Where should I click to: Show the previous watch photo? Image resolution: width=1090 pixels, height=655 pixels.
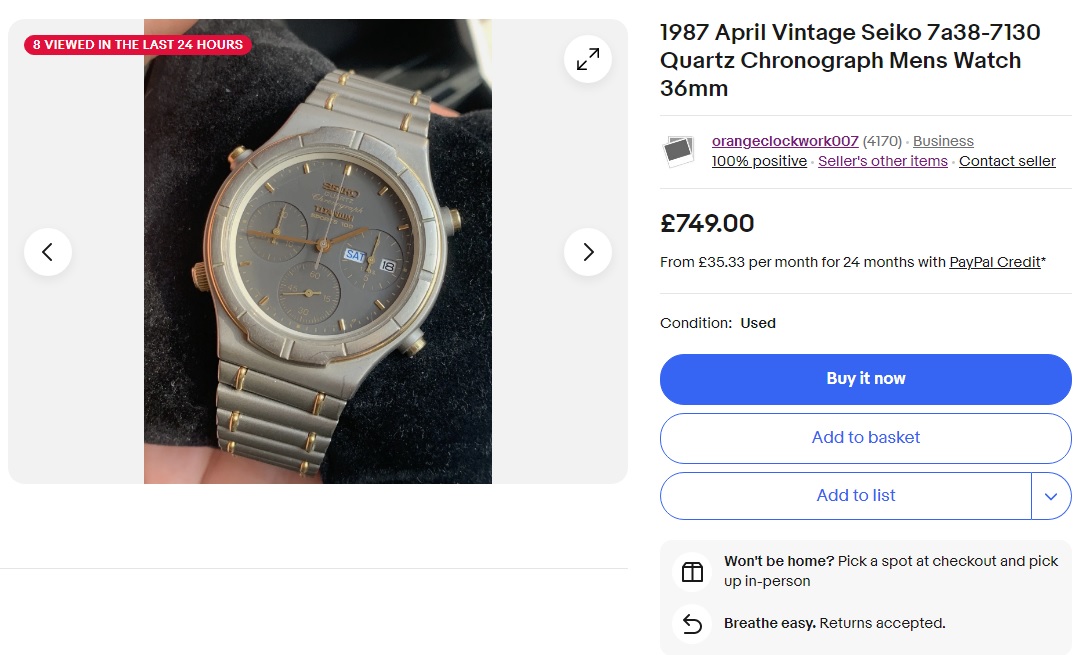click(x=48, y=252)
